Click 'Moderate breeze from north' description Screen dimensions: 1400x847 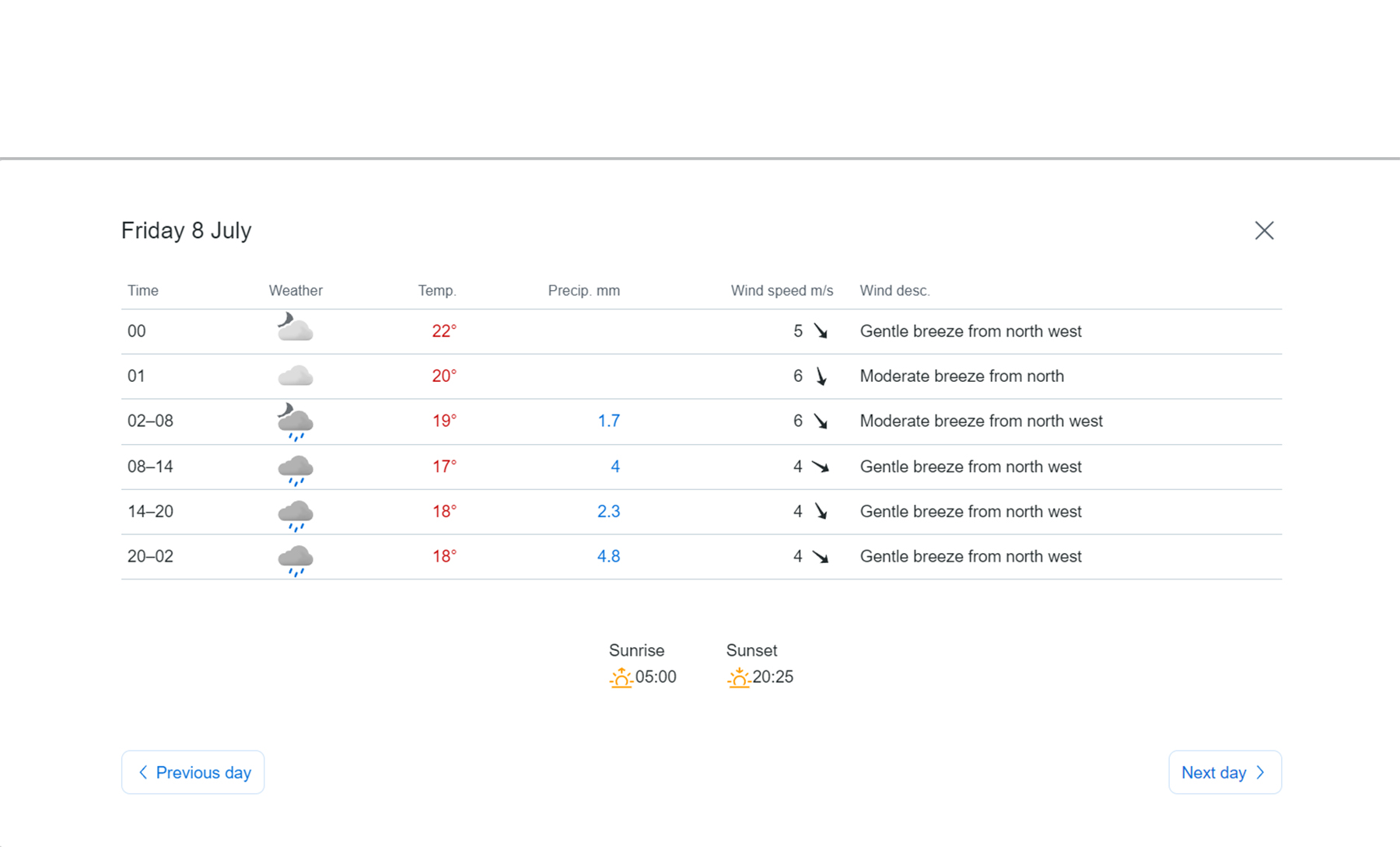click(961, 376)
